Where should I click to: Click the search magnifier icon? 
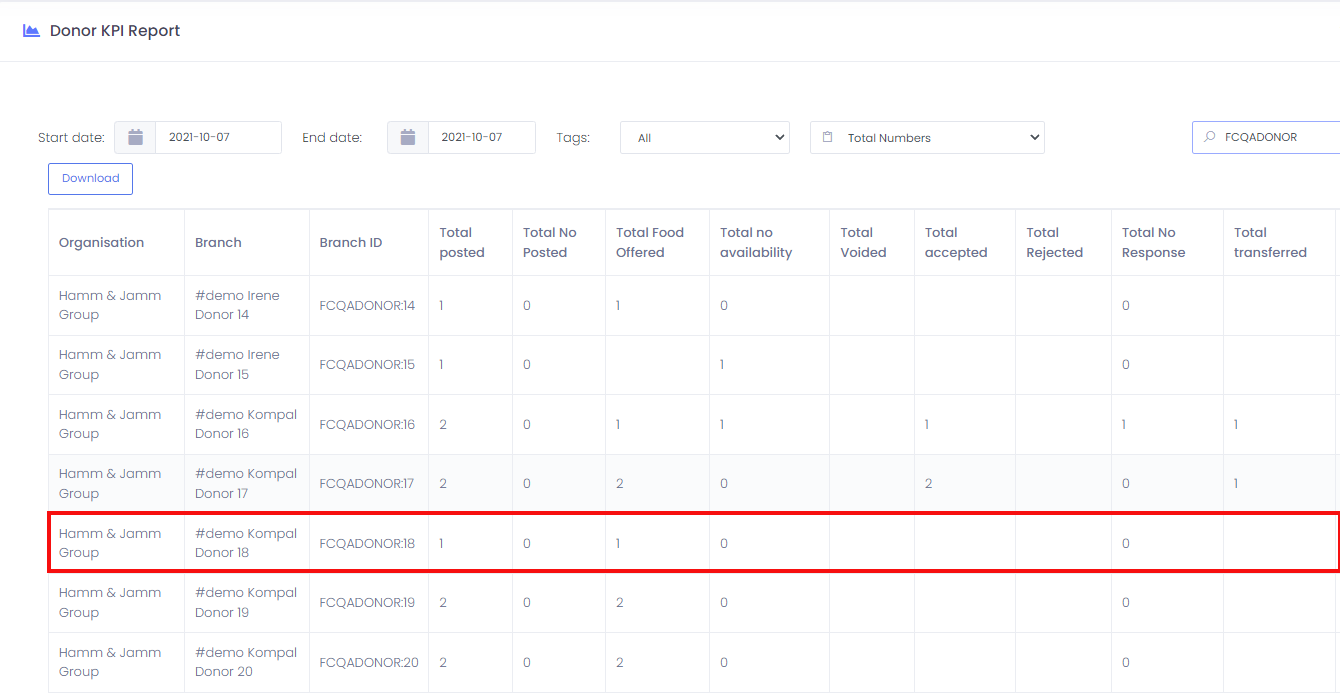(x=1209, y=137)
